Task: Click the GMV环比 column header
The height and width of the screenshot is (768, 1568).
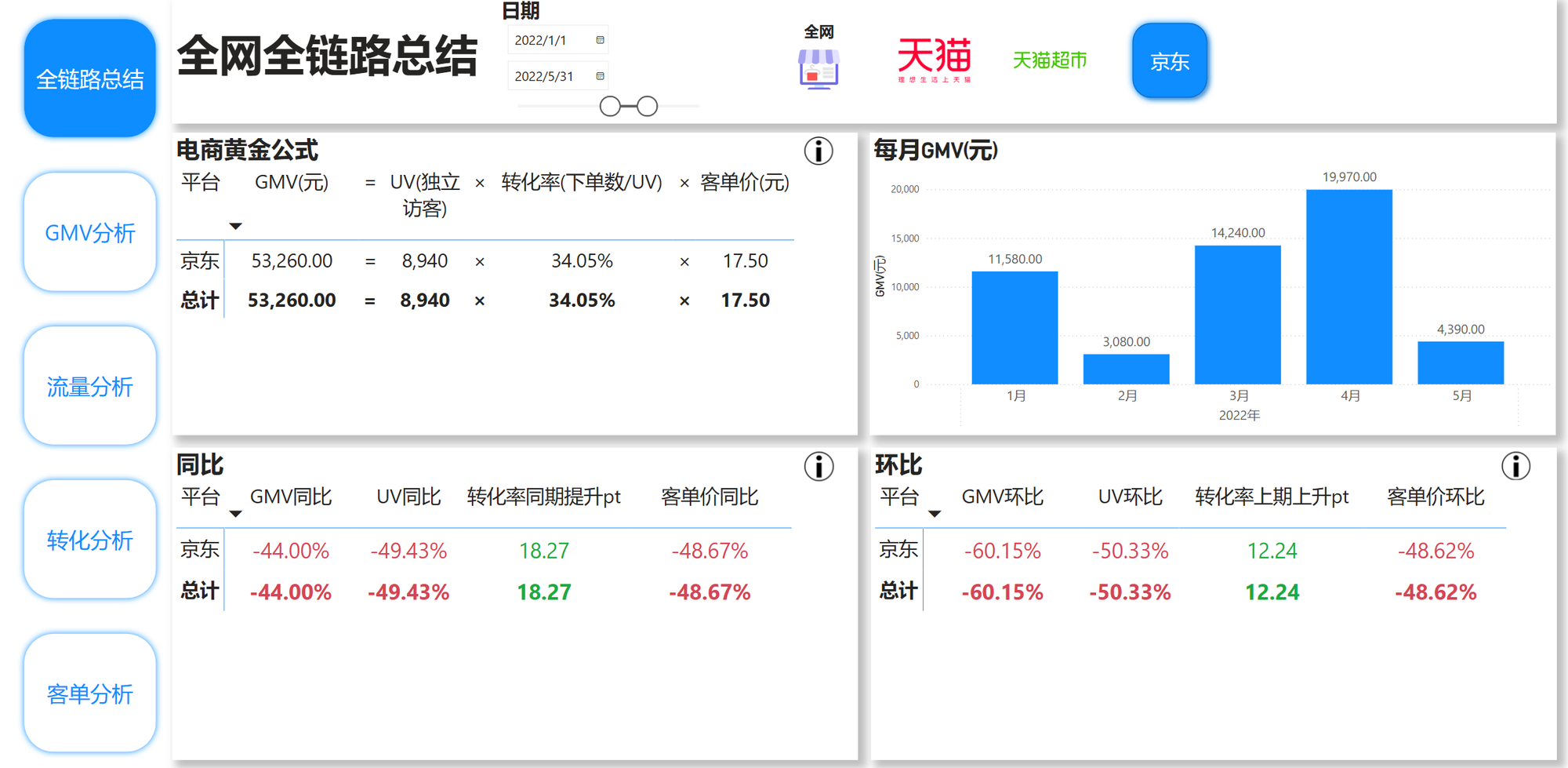Action: (1002, 497)
